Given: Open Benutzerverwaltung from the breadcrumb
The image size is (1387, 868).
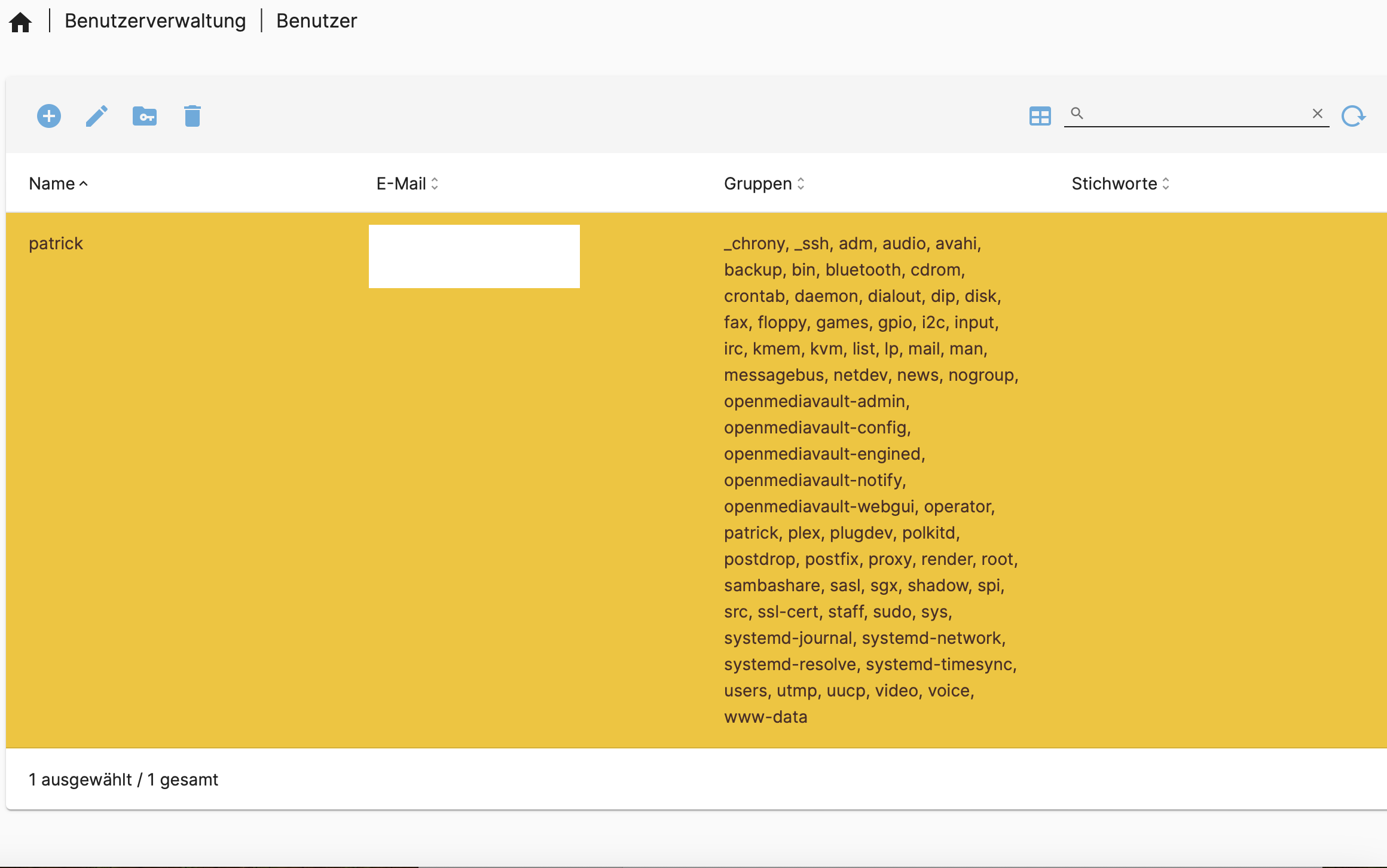Looking at the screenshot, I should pos(155,21).
